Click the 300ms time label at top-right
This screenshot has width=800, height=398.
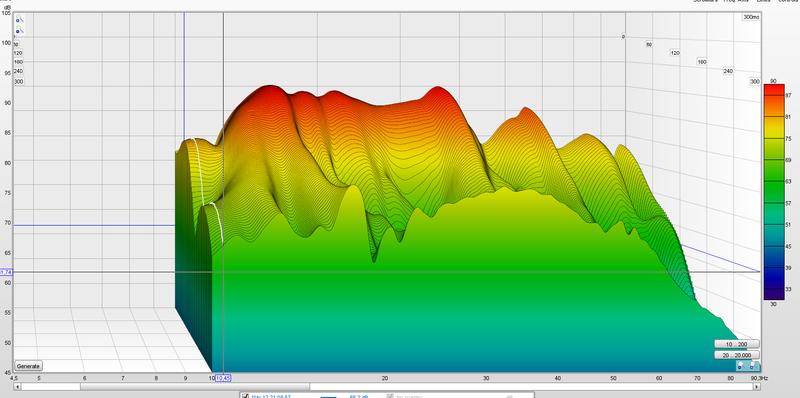751,17
